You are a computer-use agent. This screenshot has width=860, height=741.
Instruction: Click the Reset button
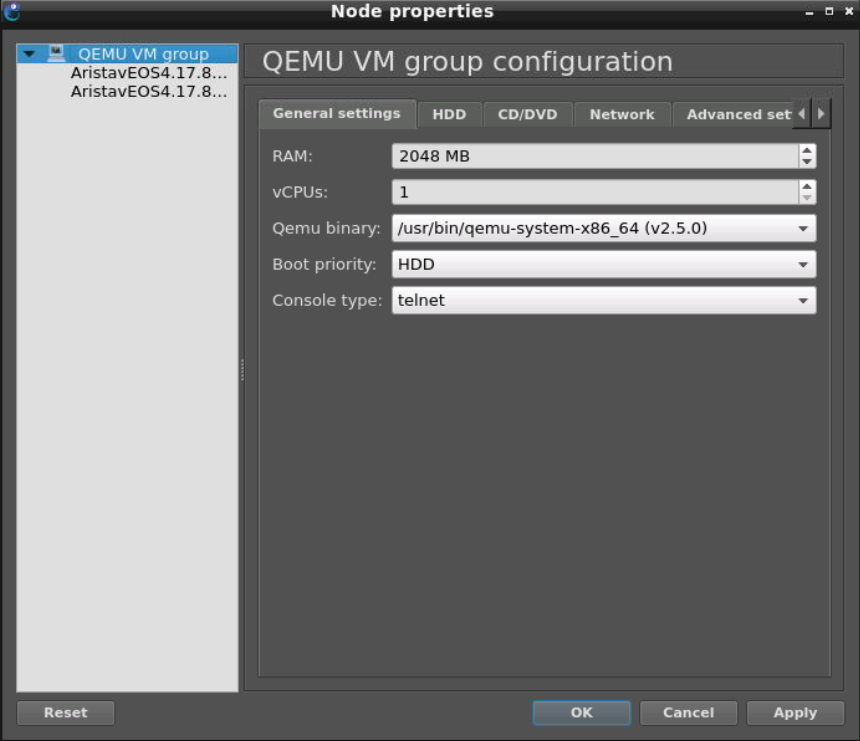point(65,713)
